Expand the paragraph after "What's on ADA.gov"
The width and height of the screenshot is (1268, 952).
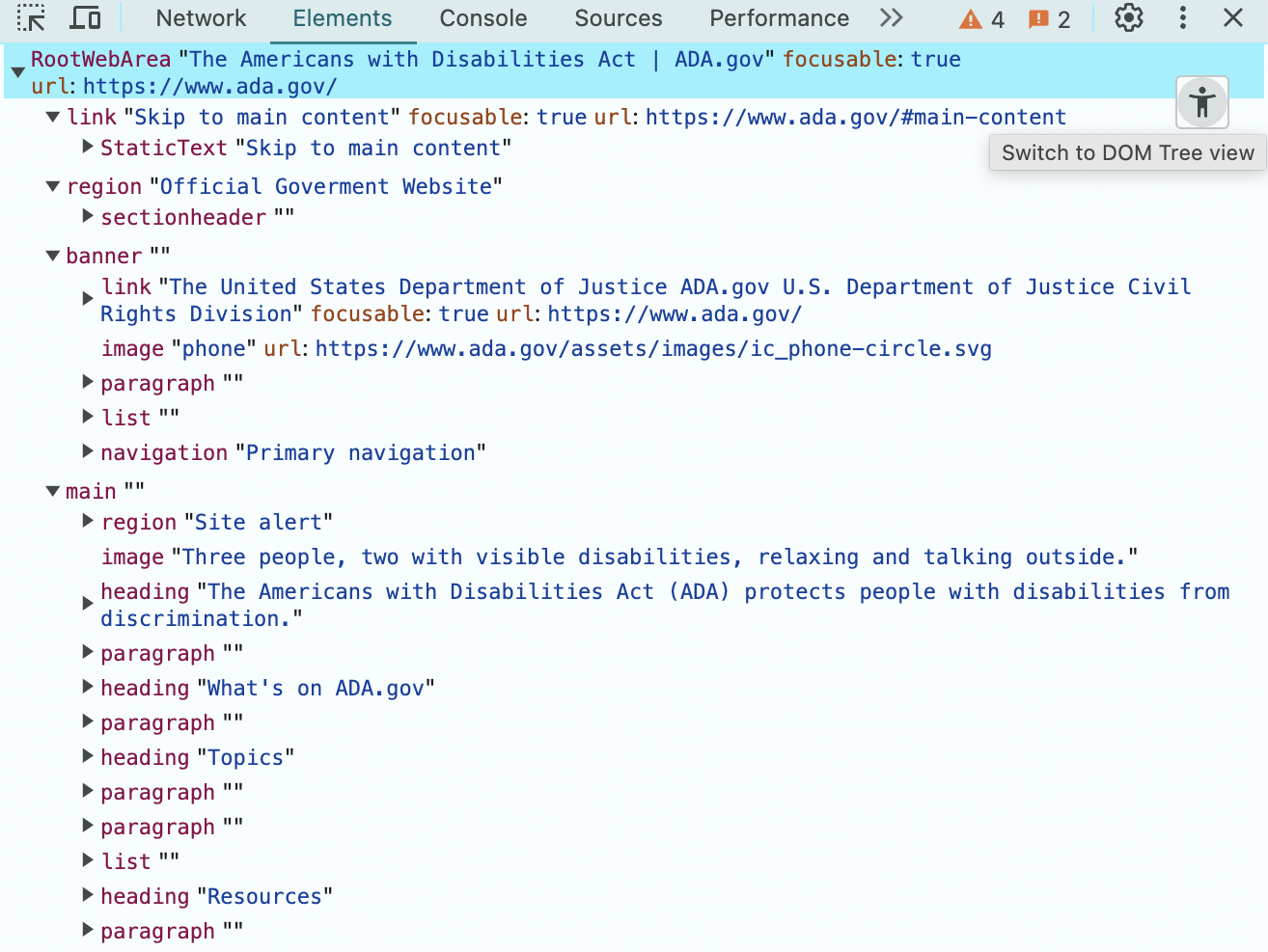[88, 721]
